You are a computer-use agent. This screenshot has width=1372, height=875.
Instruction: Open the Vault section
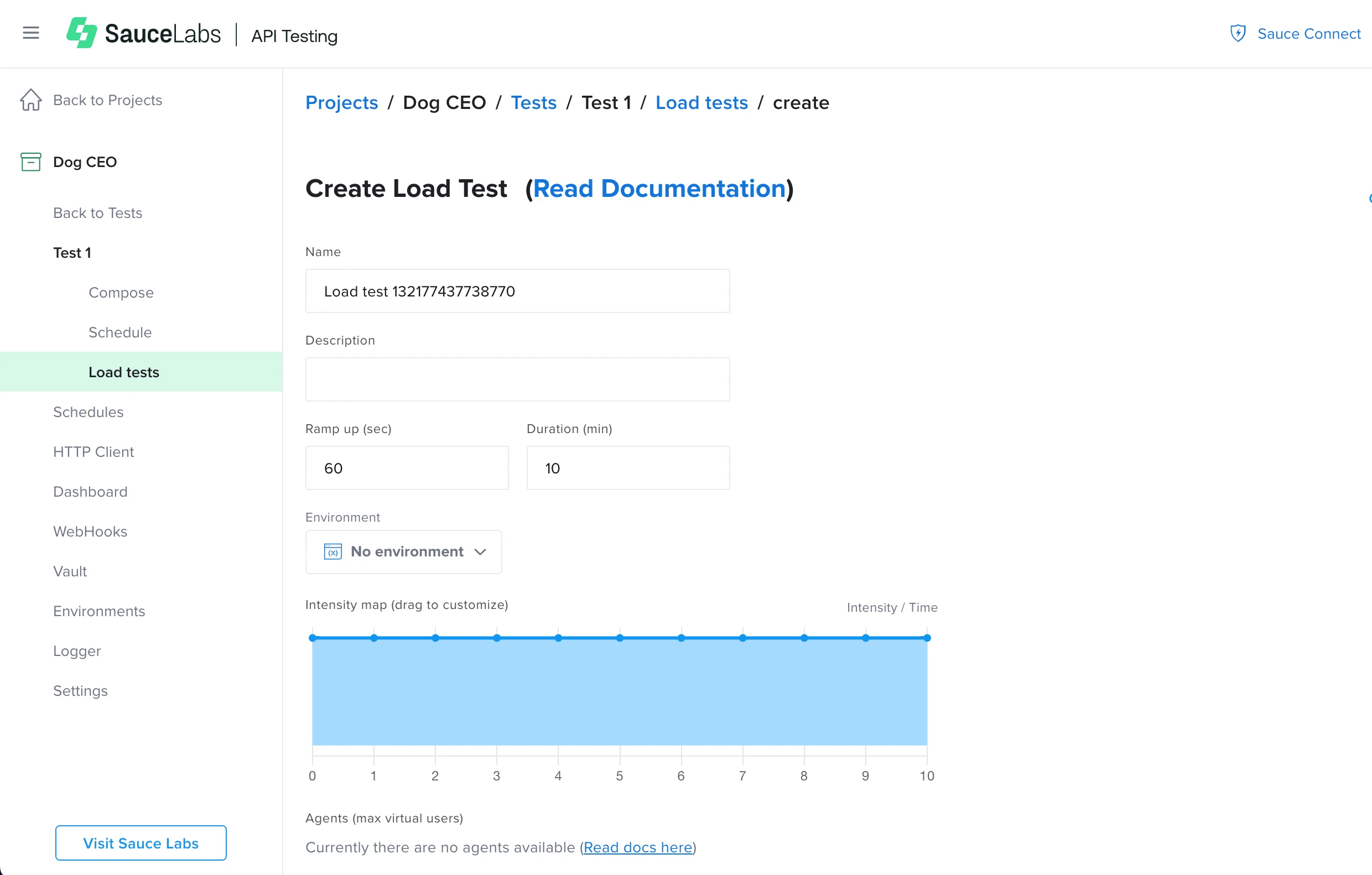70,571
